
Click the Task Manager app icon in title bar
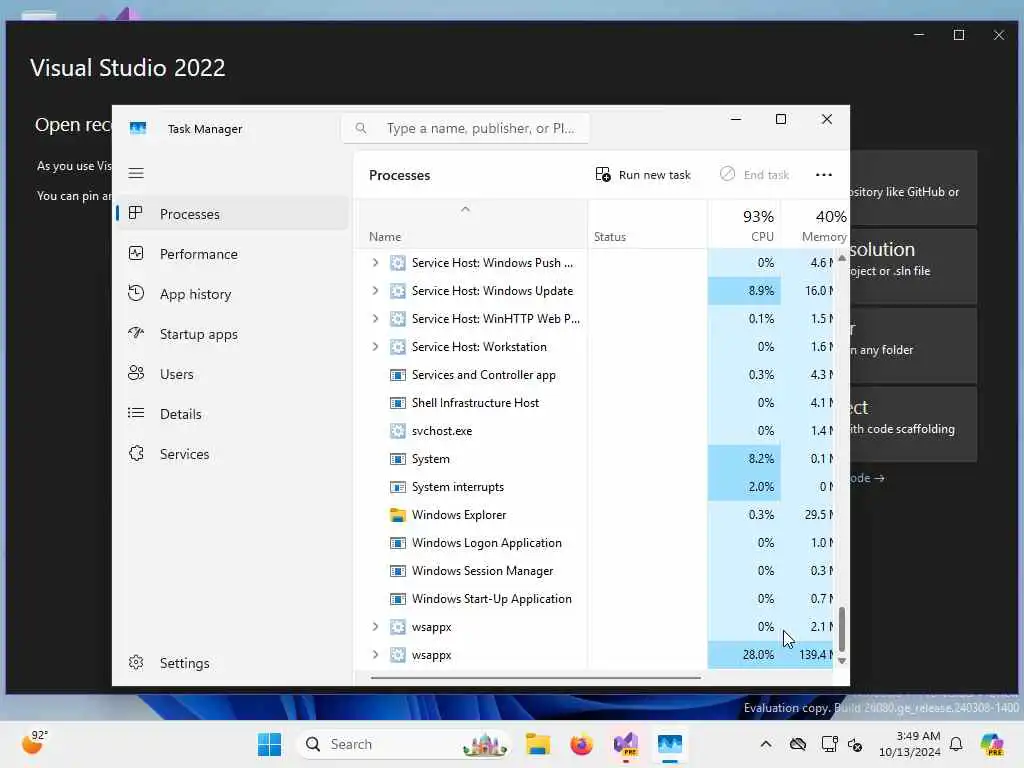click(x=138, y=128)
